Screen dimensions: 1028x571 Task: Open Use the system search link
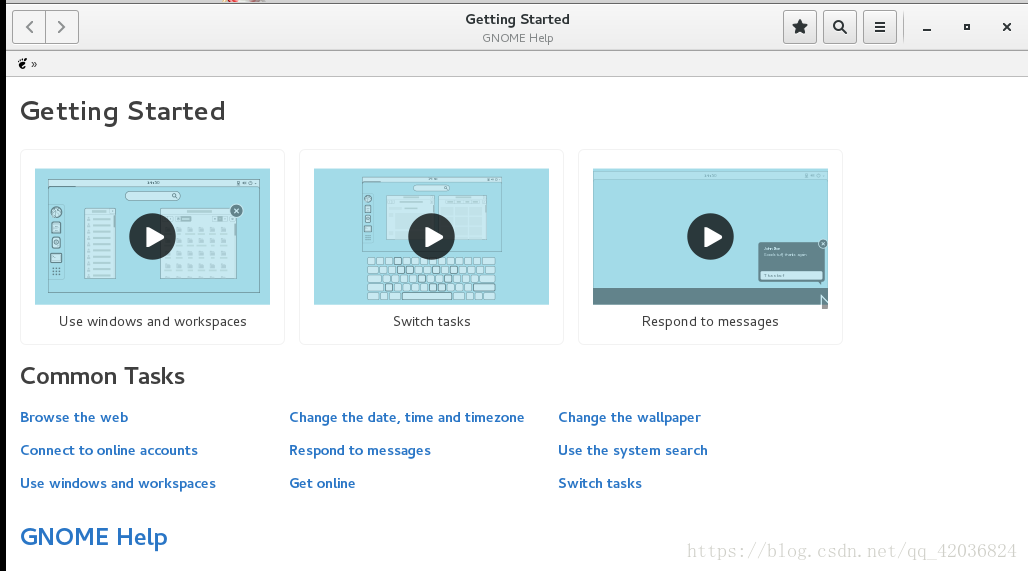tap(633, 450)
